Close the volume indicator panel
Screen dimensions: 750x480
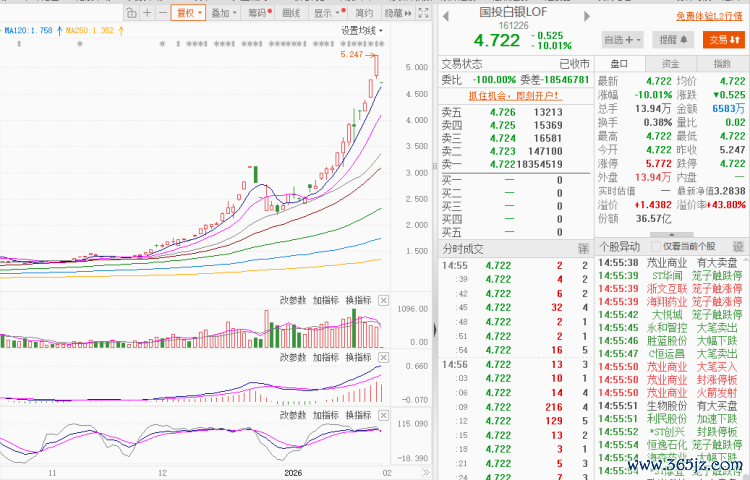383,301
